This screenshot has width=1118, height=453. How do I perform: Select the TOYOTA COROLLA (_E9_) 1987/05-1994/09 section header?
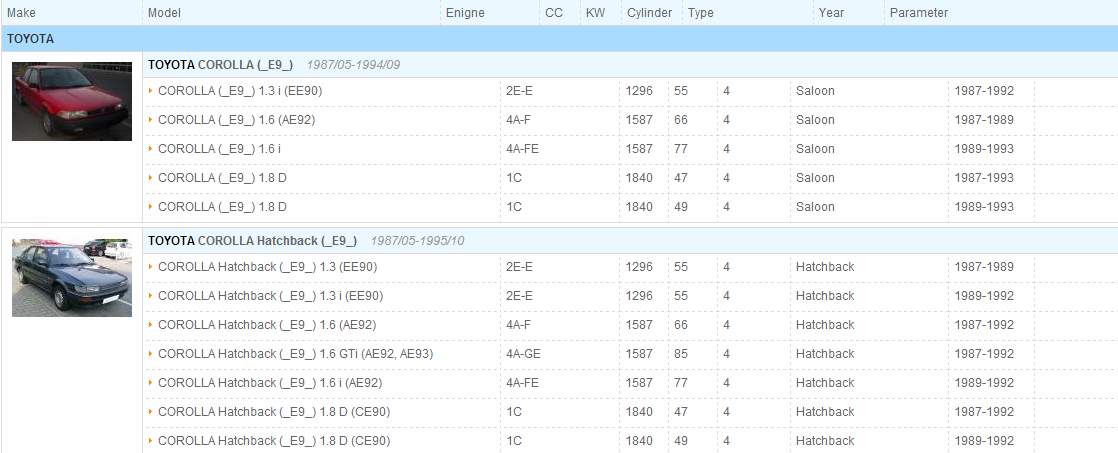pyautogui.click(x=630, y=65)
